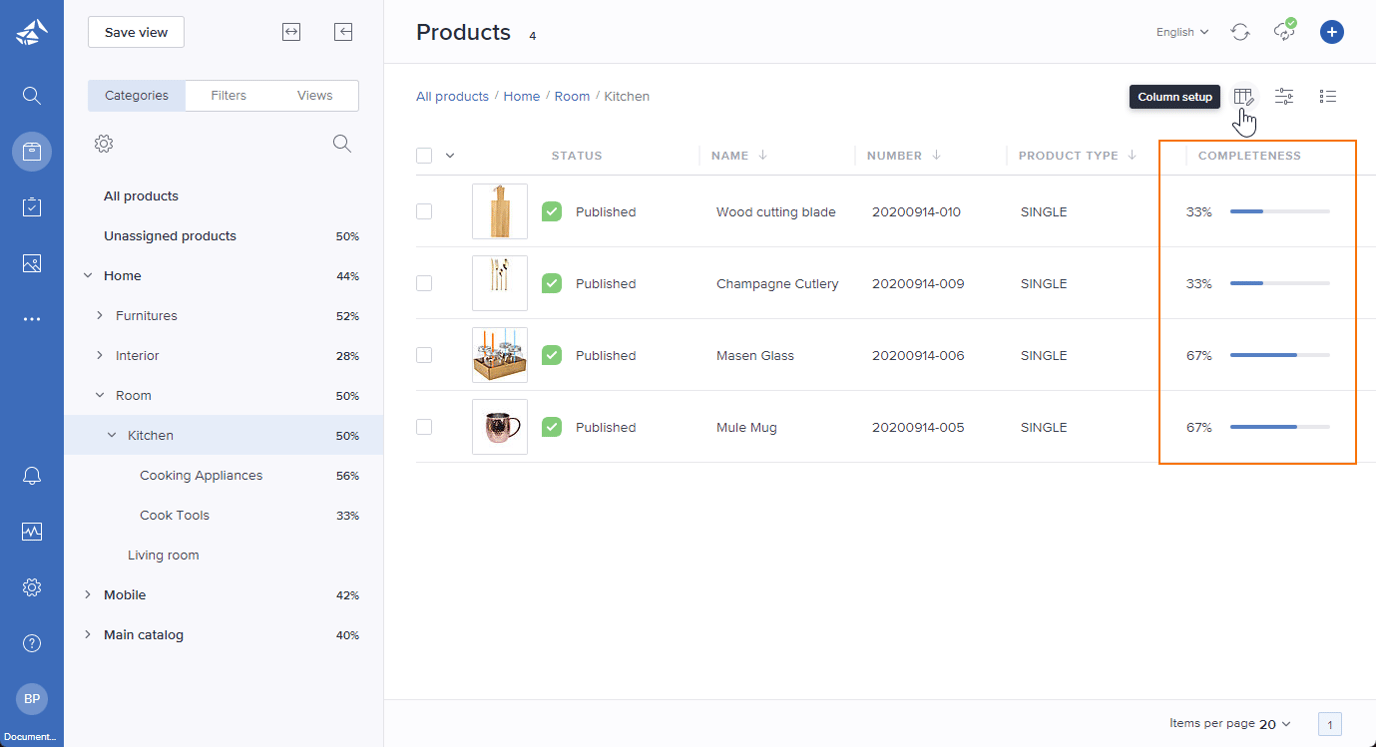Open the English language dropdown
The width and height of the screenshot is (1376, 747).
click(x=1182, y=32)
